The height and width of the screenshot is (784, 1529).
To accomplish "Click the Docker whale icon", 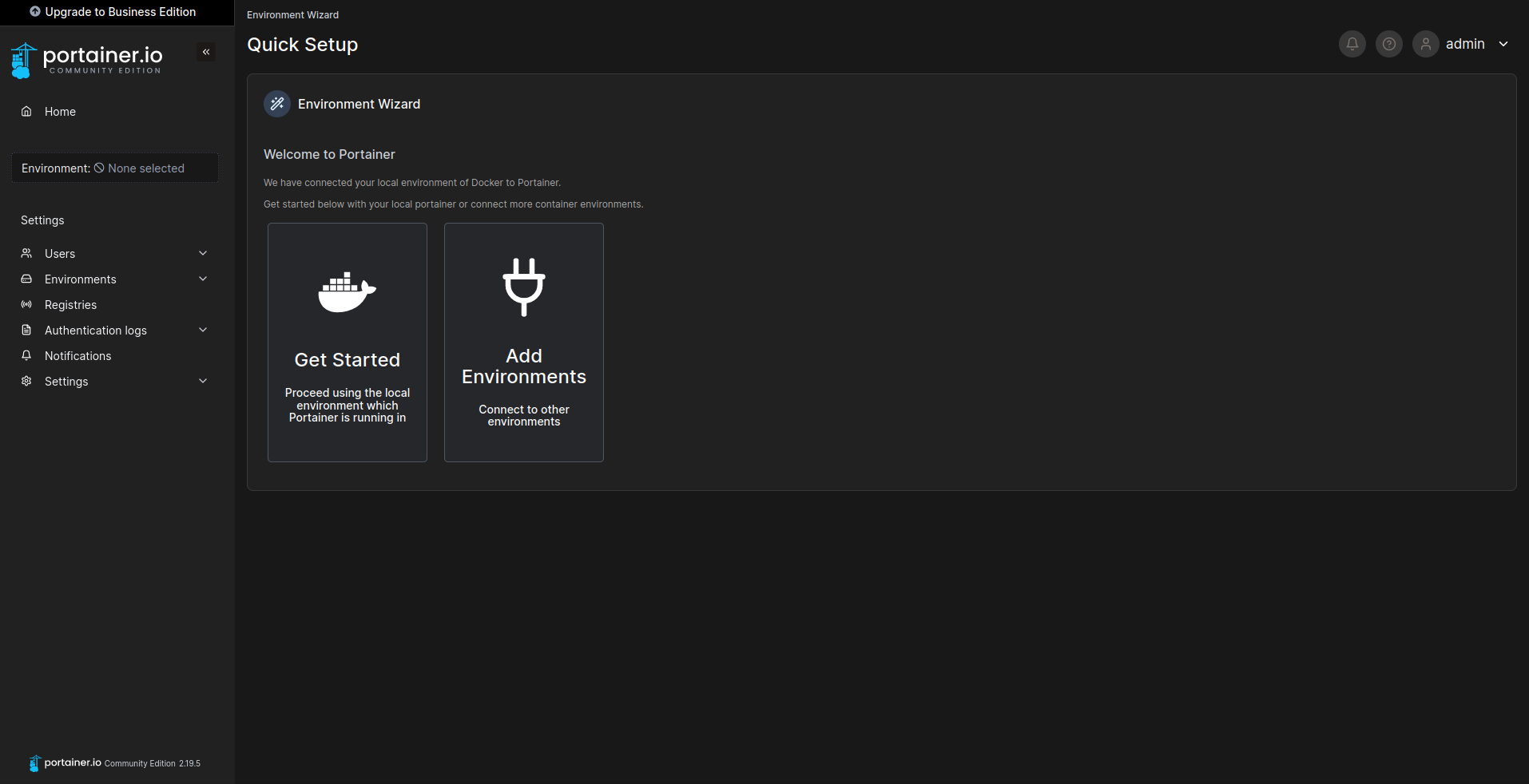I will pos(347,291).
